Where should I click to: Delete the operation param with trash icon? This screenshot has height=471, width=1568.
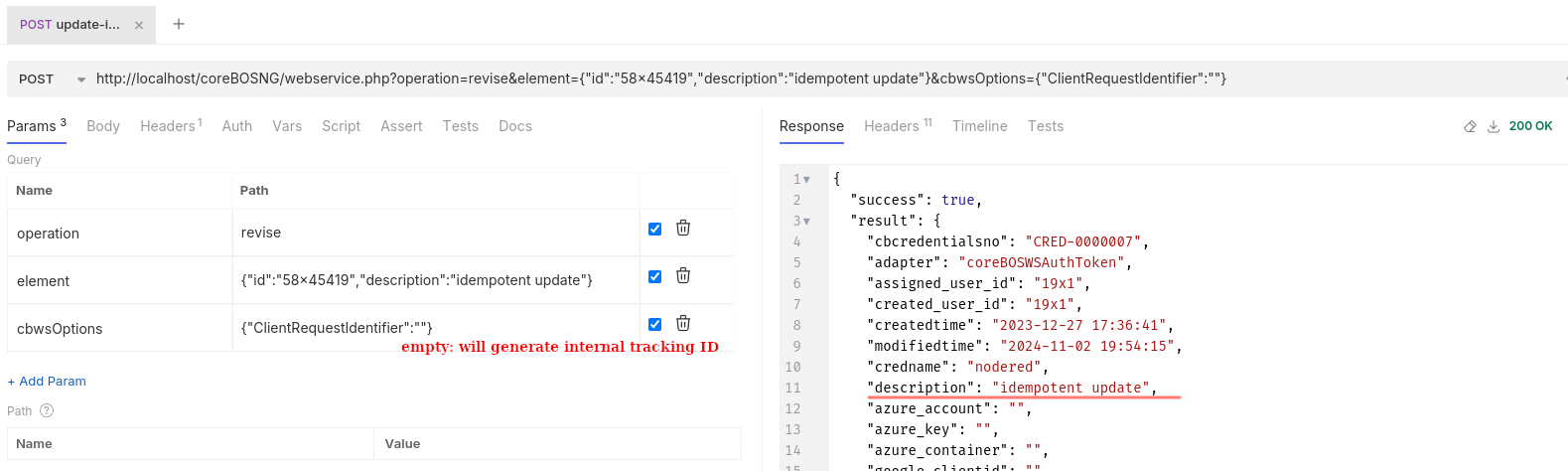click(x=683, y=229)
